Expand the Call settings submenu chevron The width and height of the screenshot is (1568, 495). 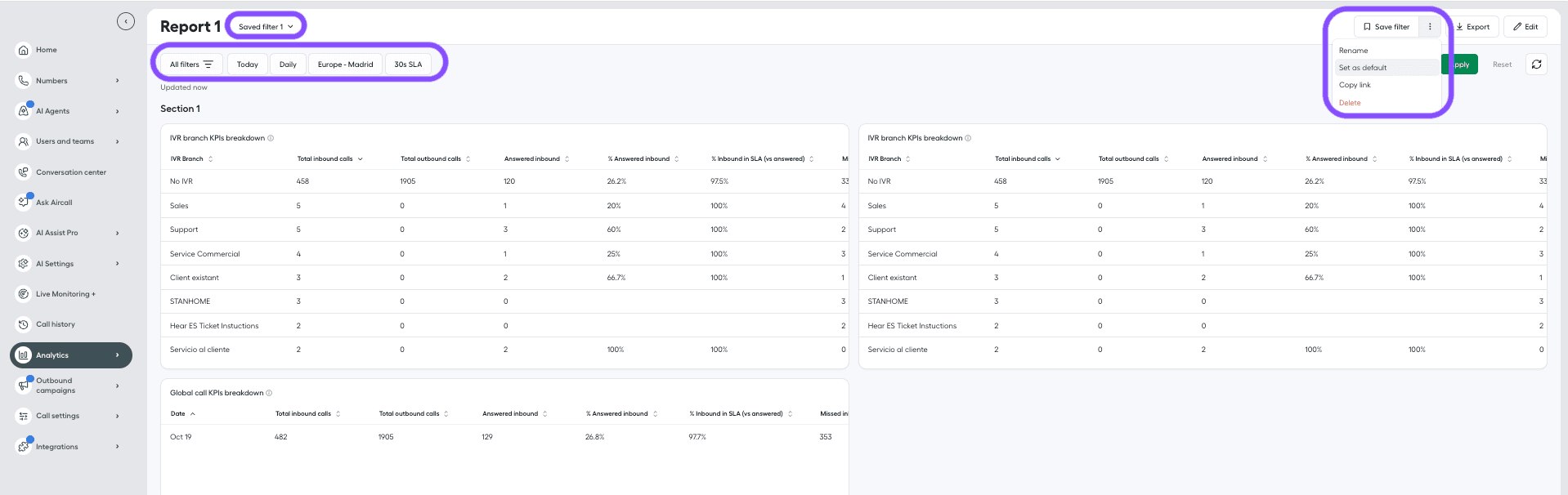117,416
